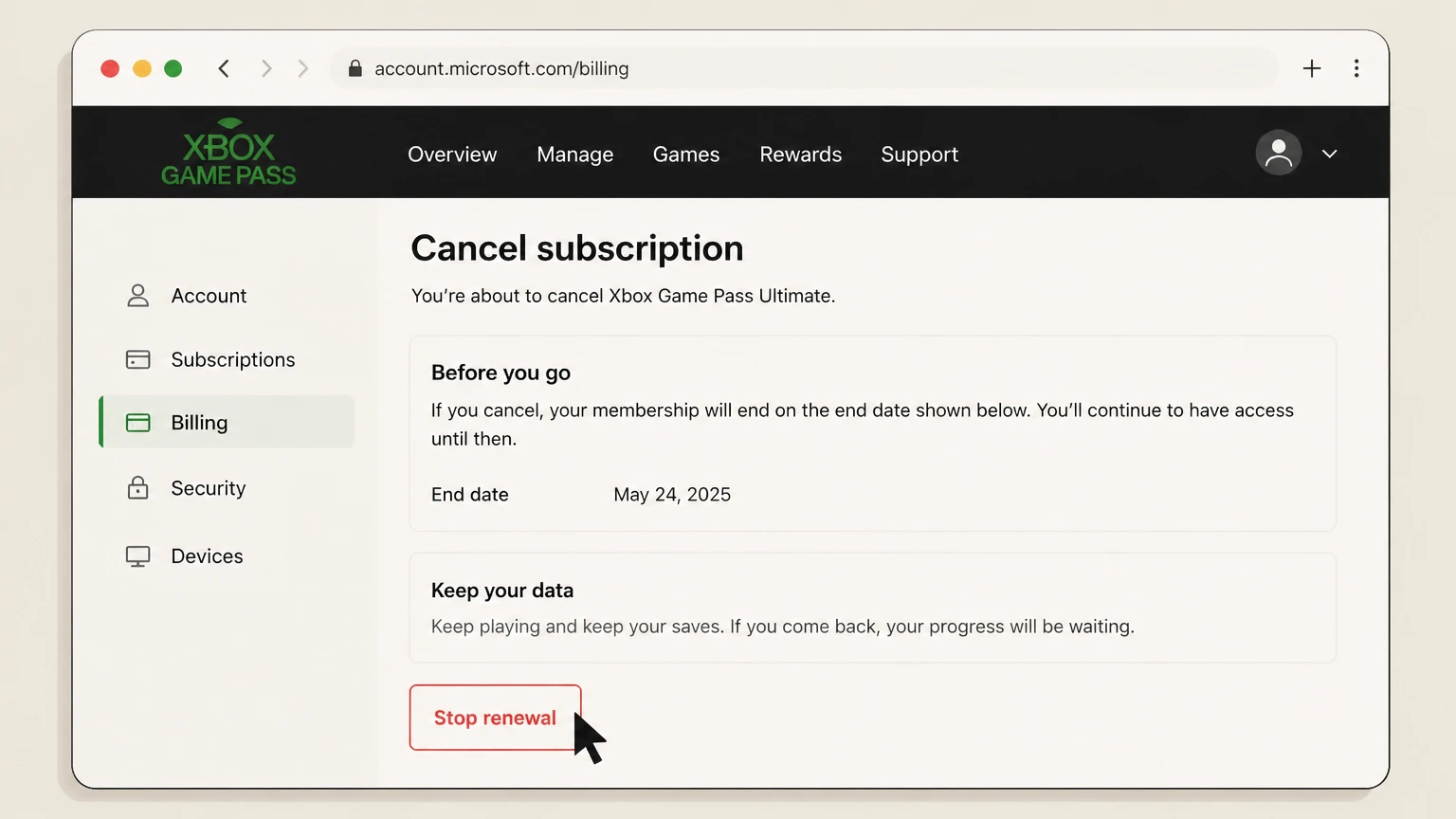
Task: Click the Subscriptions card icon in sidebar
Action: (x=138, y=359)
